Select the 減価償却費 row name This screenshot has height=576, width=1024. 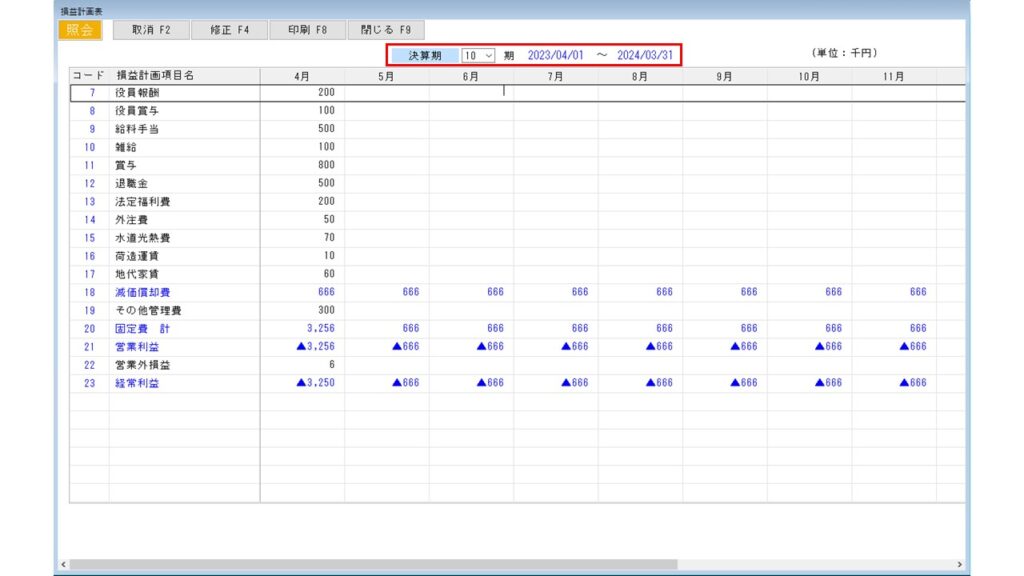(x=142, y=293)
